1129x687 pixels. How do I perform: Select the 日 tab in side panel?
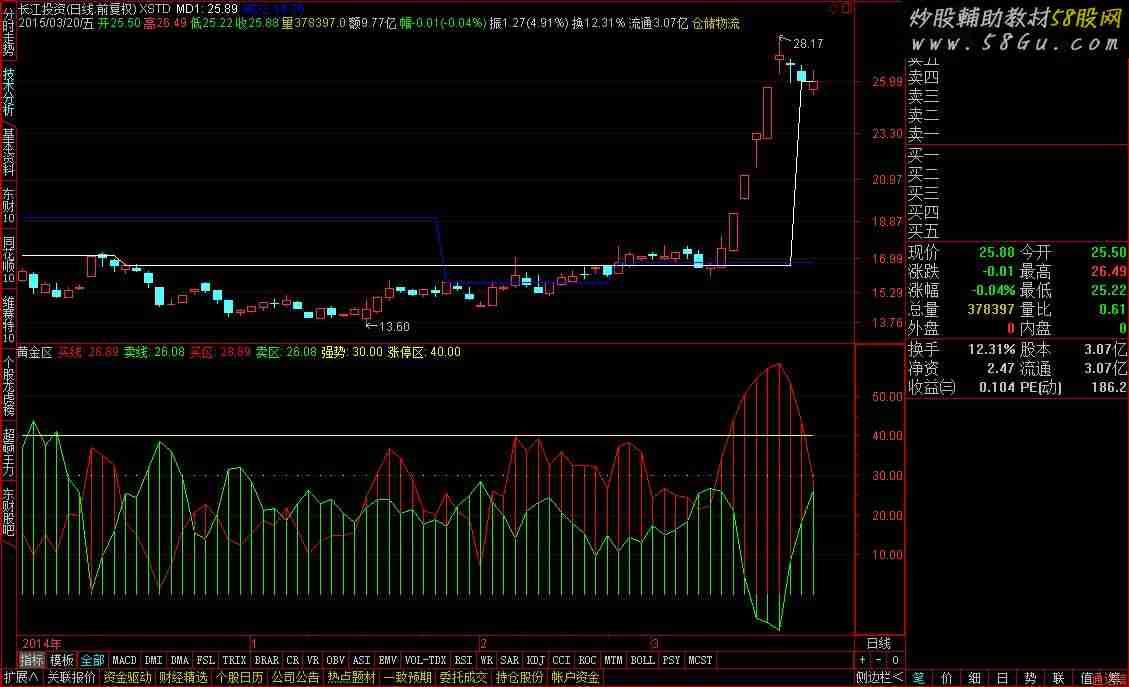[x=1002, y=678]
